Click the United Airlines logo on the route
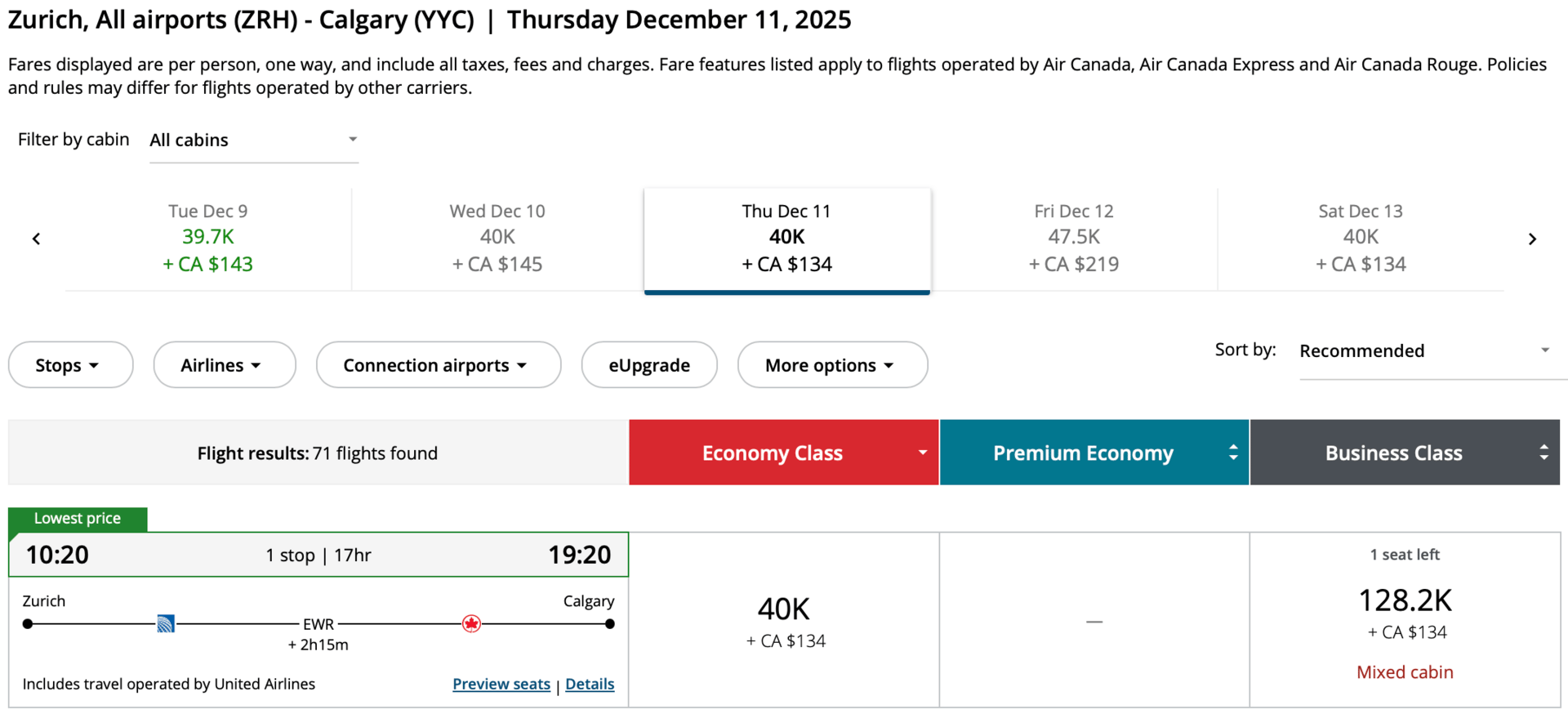 click(166, 624)
